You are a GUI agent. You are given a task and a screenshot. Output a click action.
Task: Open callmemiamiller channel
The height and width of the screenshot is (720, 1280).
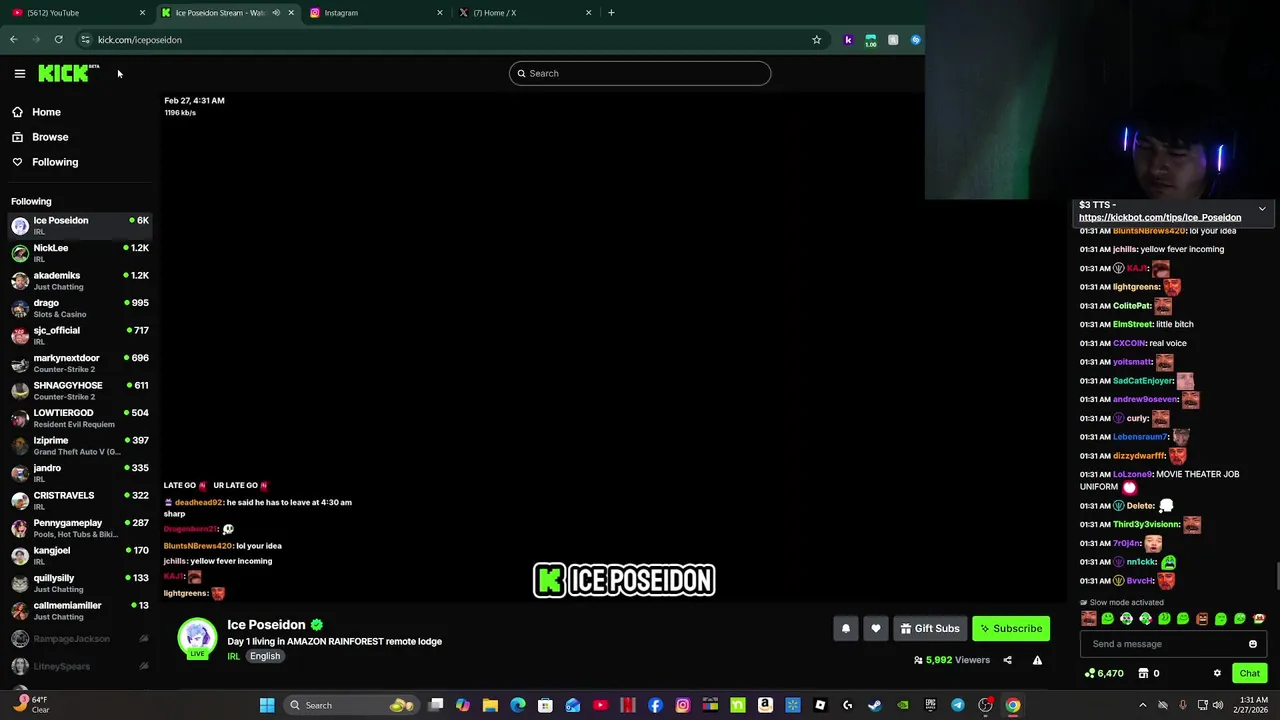(80, 611)
